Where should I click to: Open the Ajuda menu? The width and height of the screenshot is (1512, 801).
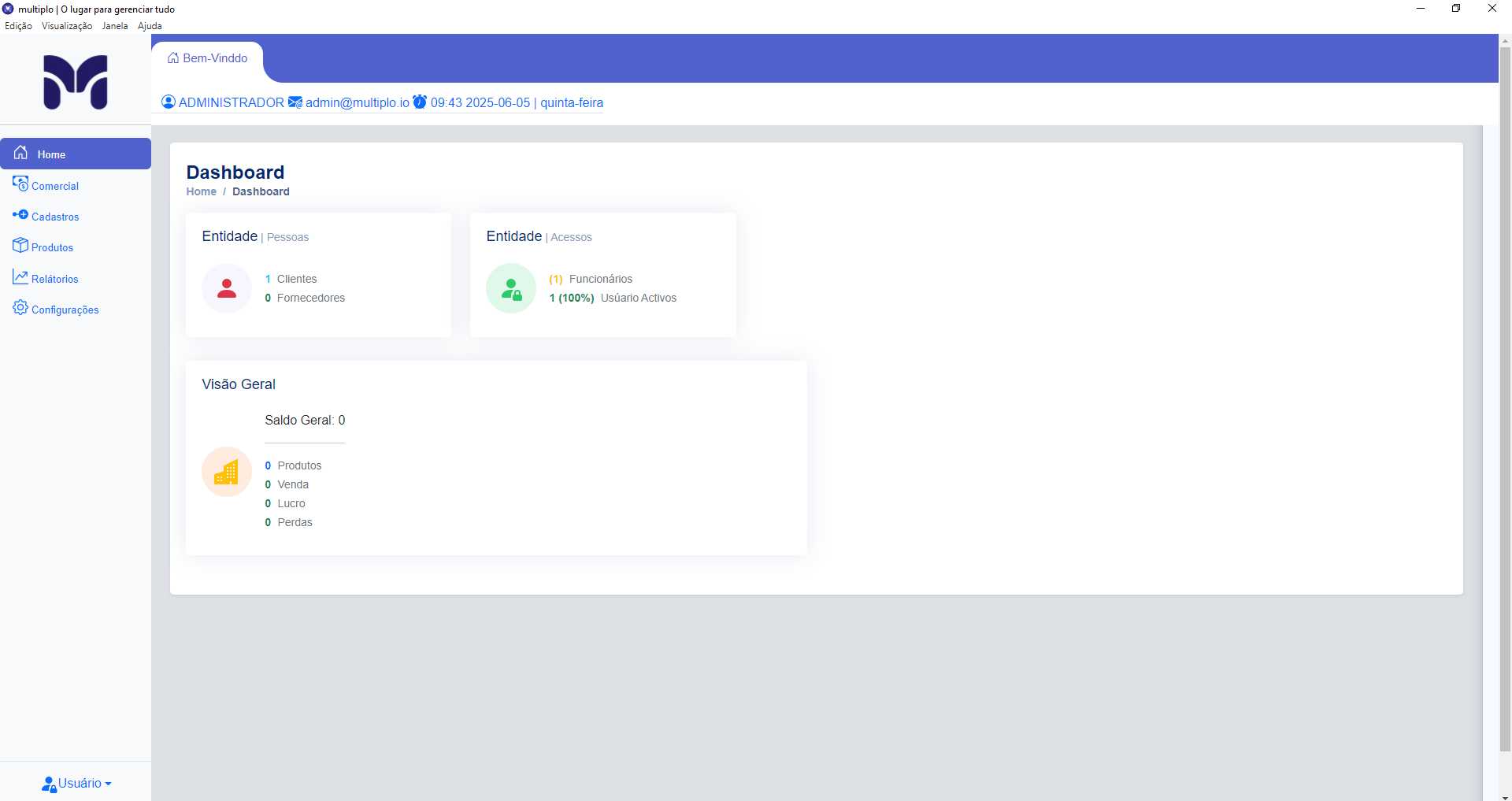pyautogui.click(x=150, y=26)
